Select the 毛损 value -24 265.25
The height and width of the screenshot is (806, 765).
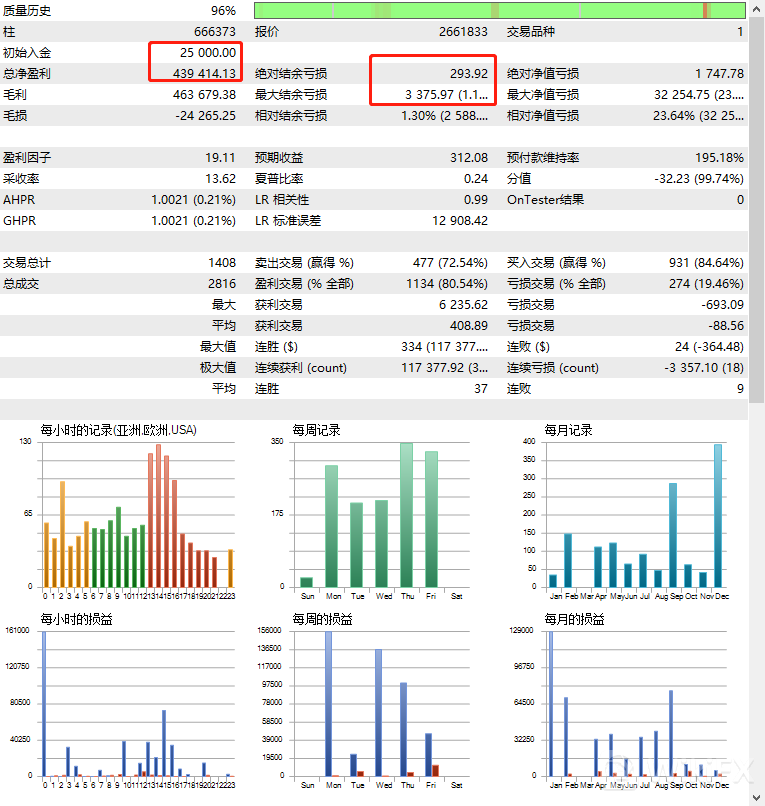(205, 116)
